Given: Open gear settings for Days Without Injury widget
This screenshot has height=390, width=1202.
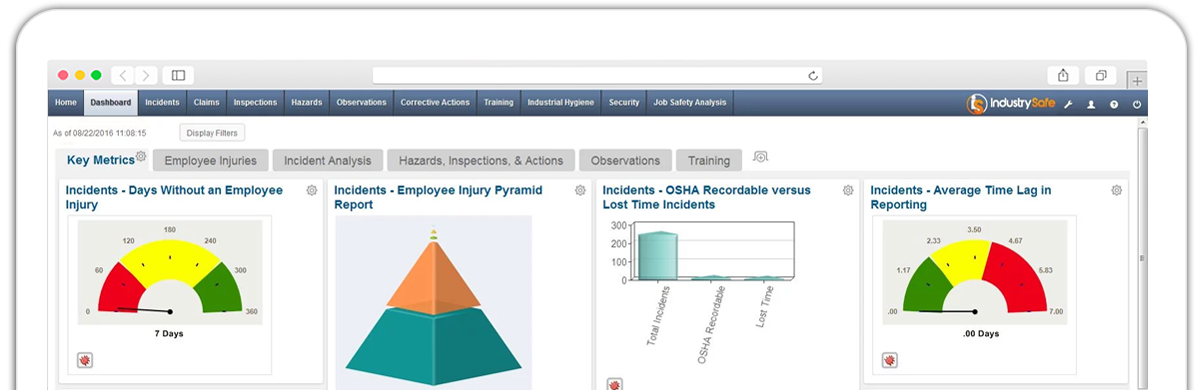Looking at the screenshot, I should (x=312, y=190).
